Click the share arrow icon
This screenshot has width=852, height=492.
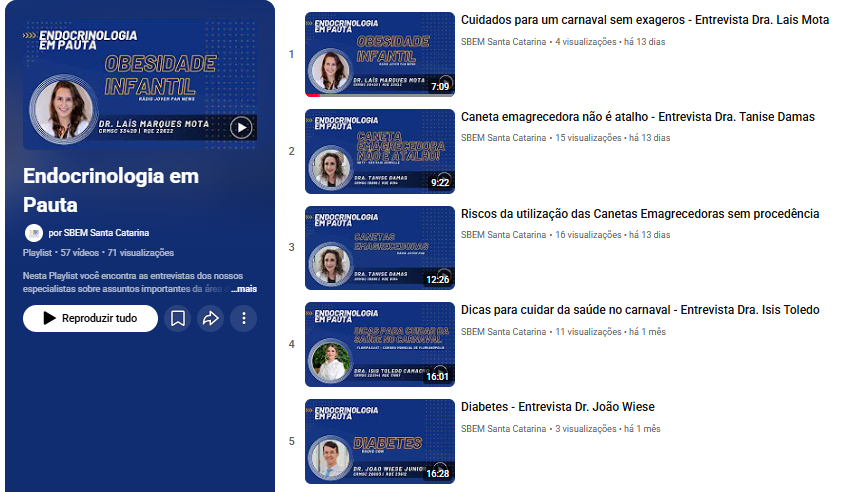click(x=211, y=318)
